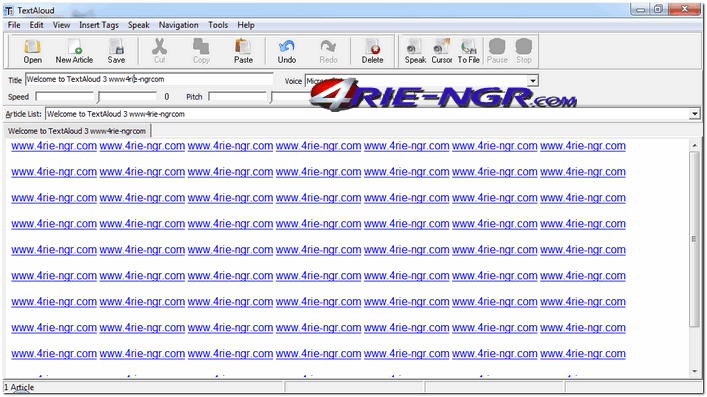
Task: Click the Speed slider handle
Action: coord(99,97)
